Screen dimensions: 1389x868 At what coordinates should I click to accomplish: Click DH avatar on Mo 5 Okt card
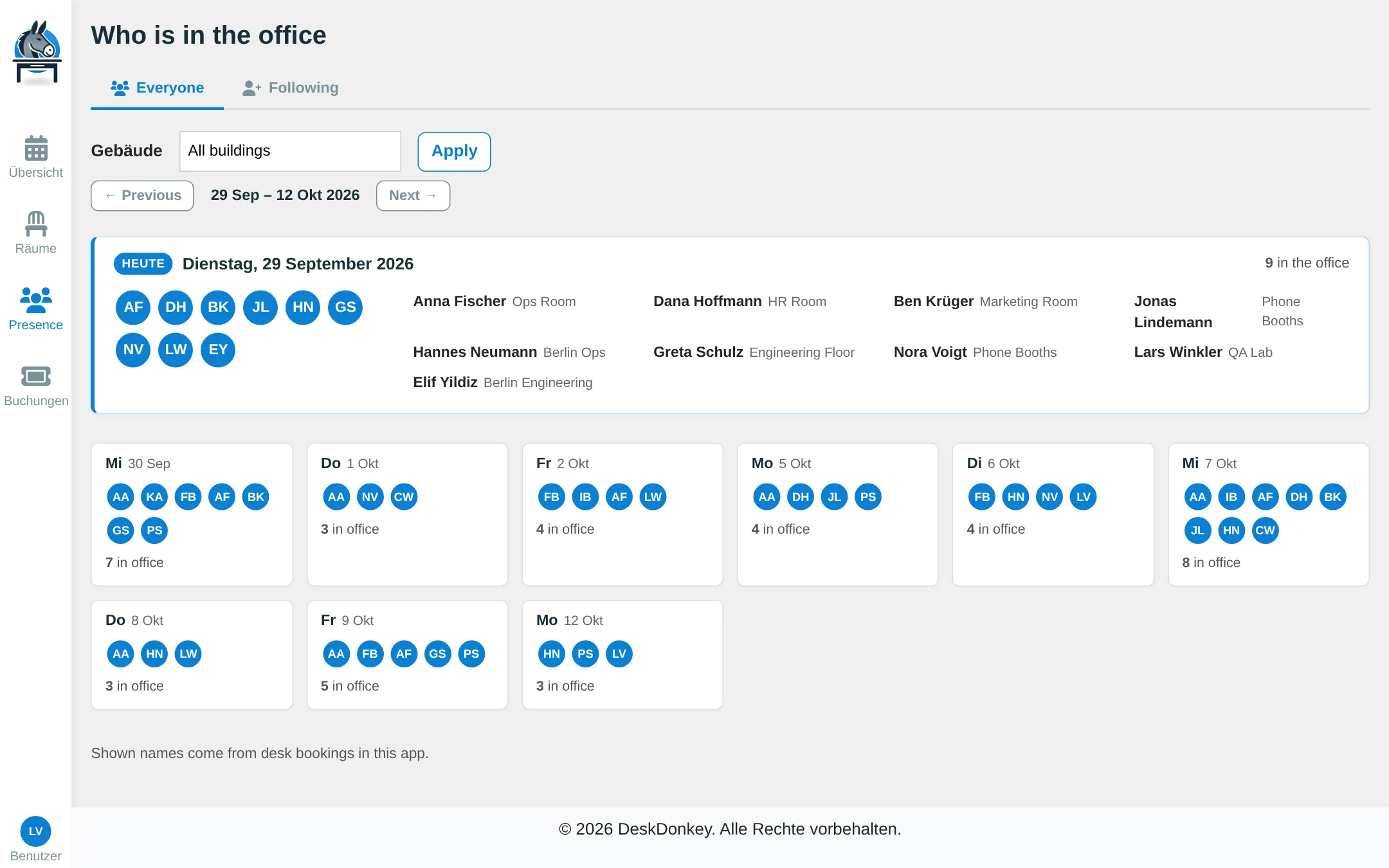click(801, 497)
